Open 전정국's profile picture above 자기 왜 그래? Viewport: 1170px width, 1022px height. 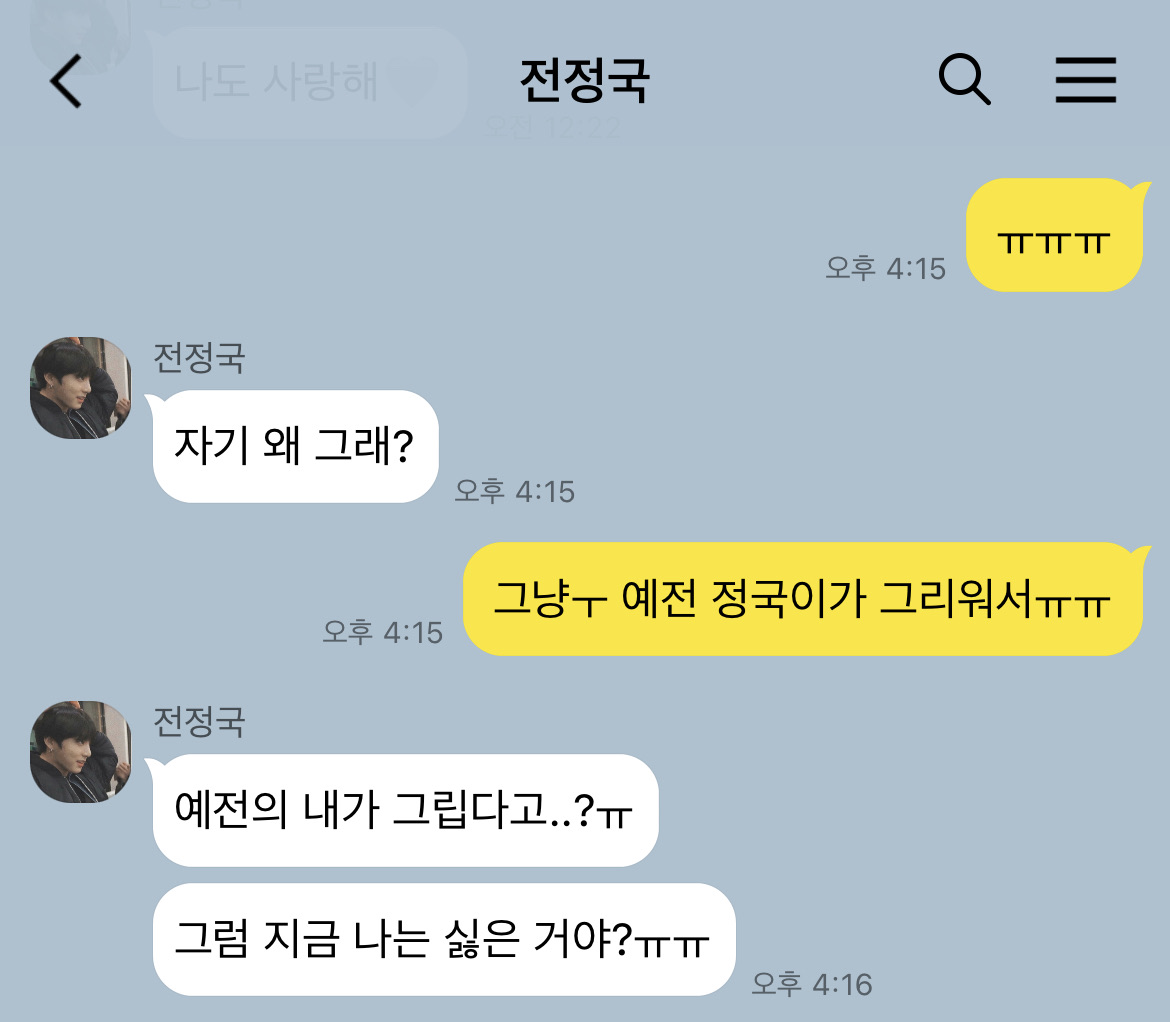[81, 388]
